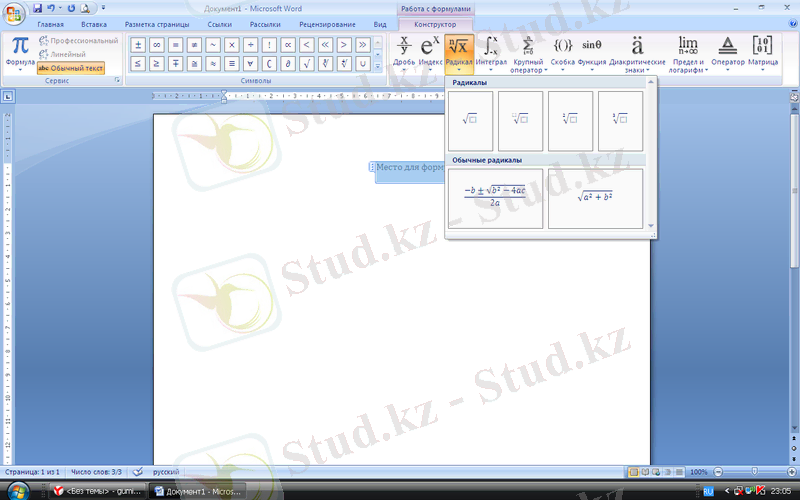
Task: Open the Матрица gallery
Action: tap(763, 53)
